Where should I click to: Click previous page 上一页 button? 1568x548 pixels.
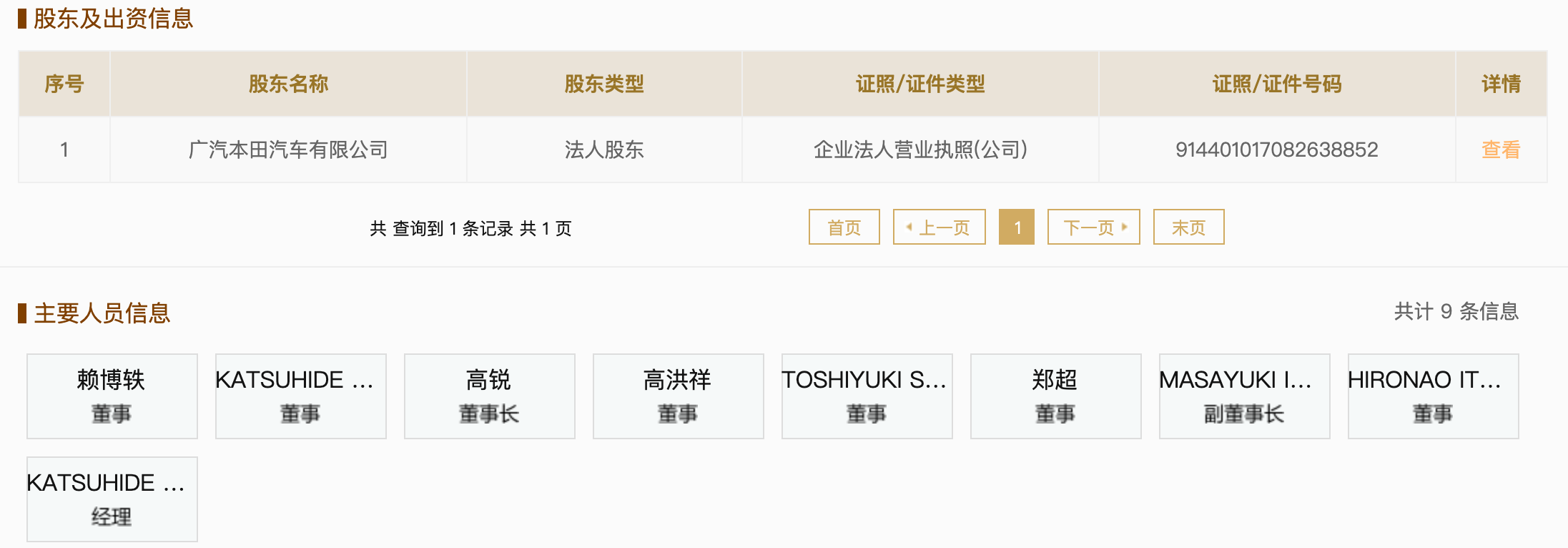[939, 227]
